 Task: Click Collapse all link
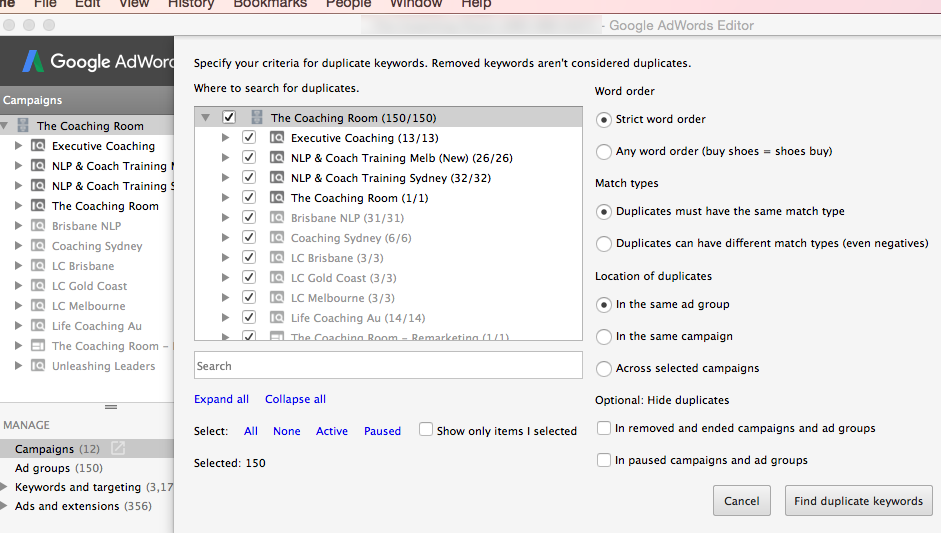click(x=295, y=399)
